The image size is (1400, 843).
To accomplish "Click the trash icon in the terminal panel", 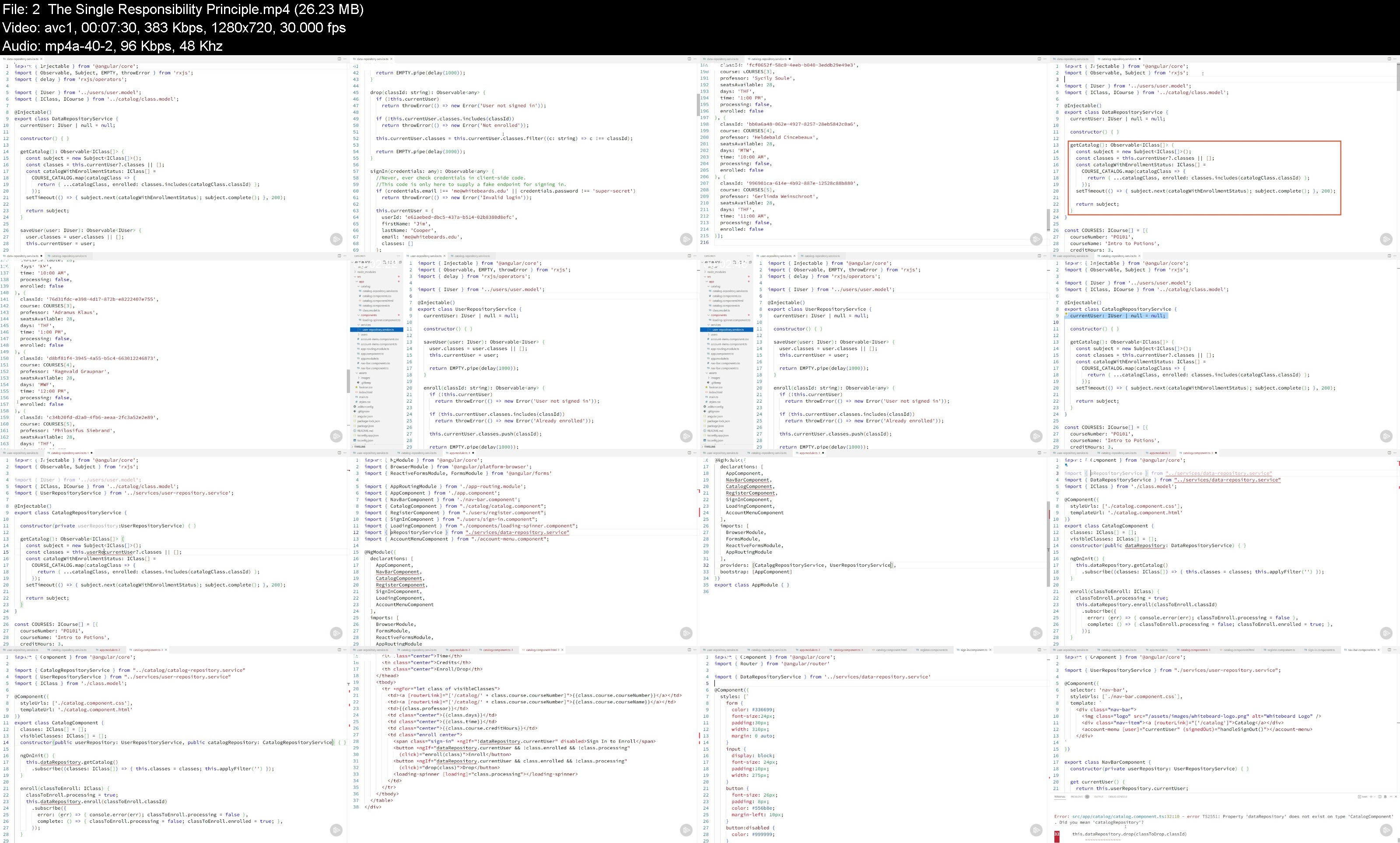I will 1386,797.
